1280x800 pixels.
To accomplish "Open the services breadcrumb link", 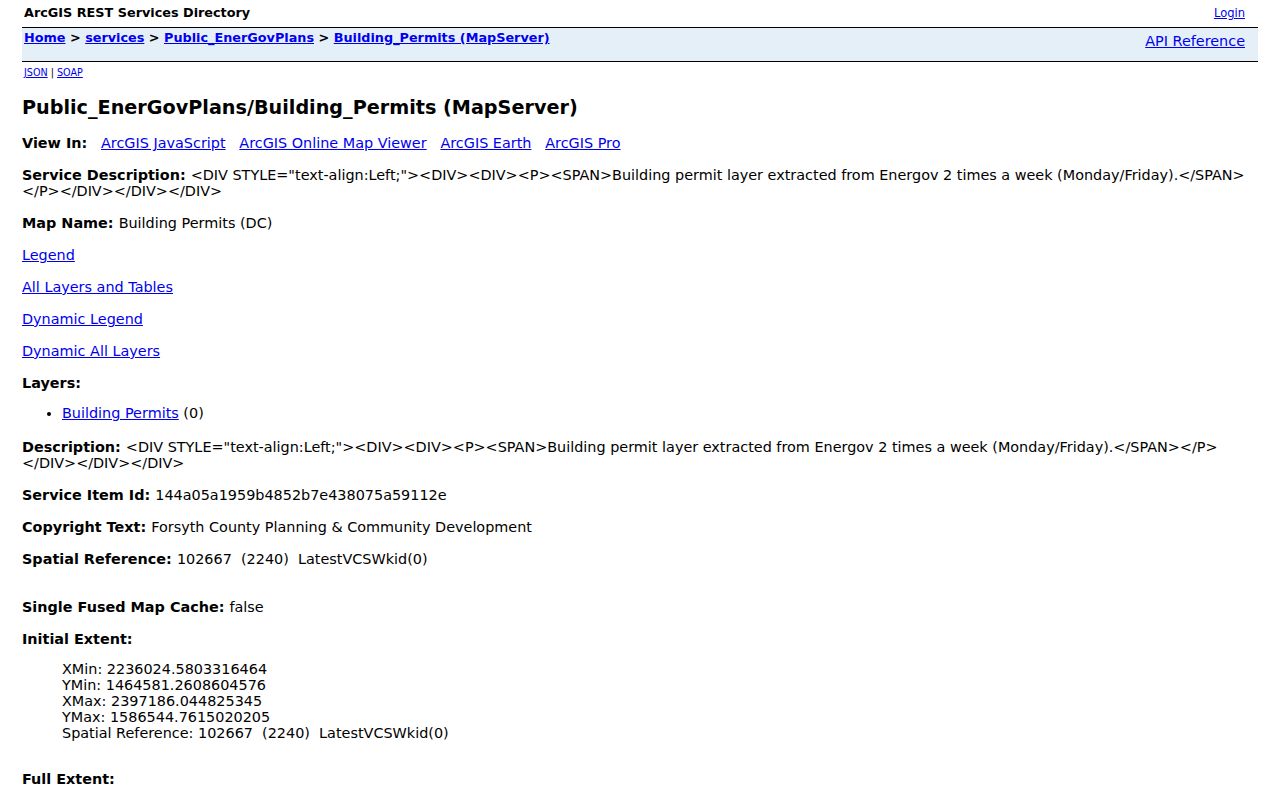I will coord(115,38).
